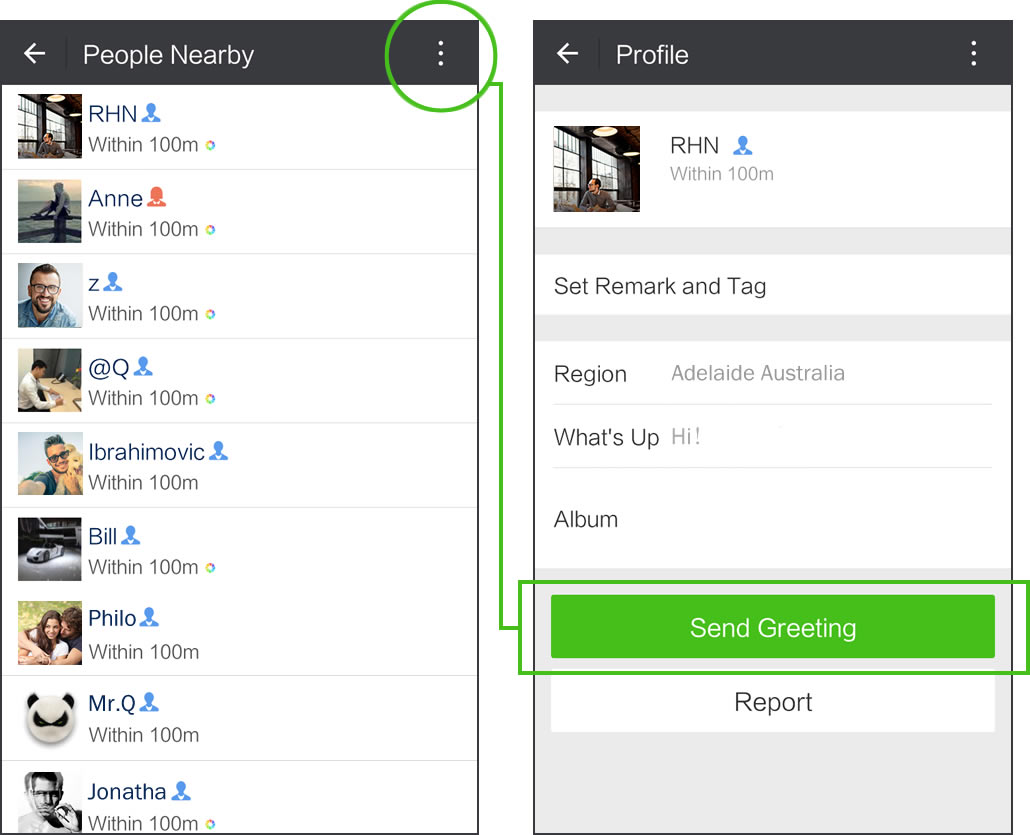Tap back arrow on Profile screen
Viewport: 1030px width, 835px height.
(568, 53)
